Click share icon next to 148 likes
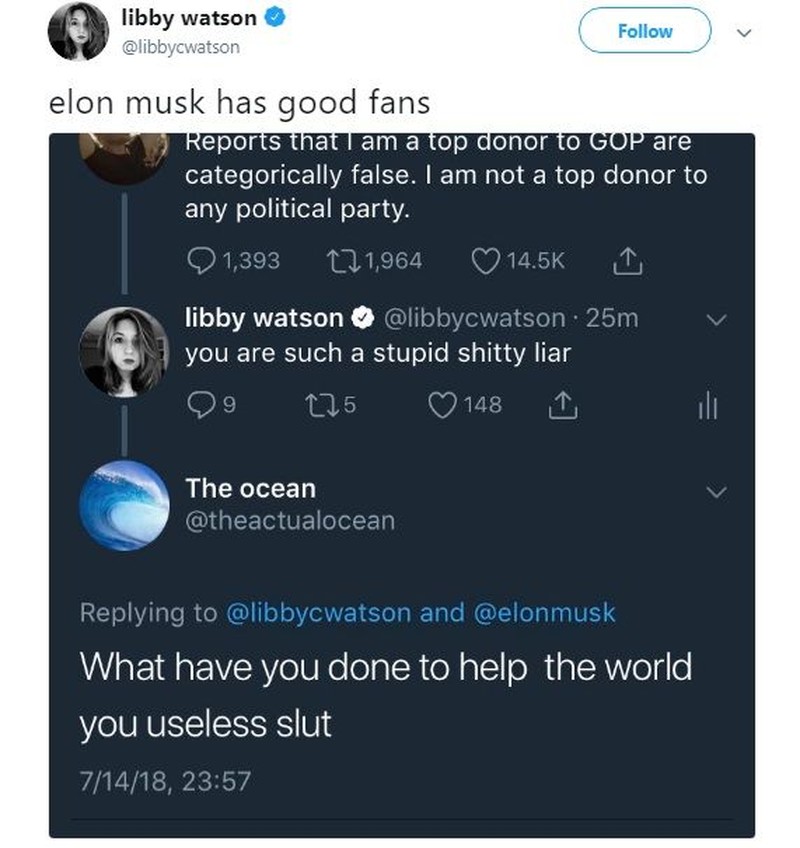Viewport: 800px width, 848px height. pyautogui.click(x=562, y=405)
